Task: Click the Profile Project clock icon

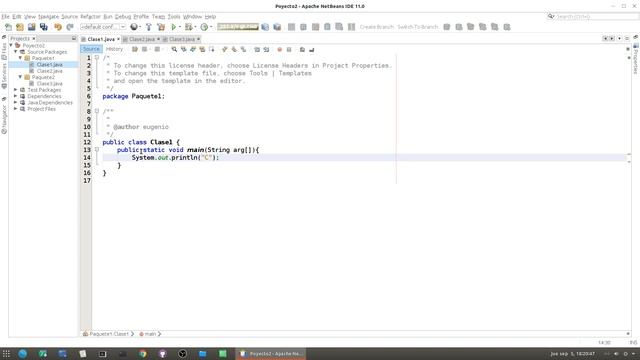Action: (204, 27)
